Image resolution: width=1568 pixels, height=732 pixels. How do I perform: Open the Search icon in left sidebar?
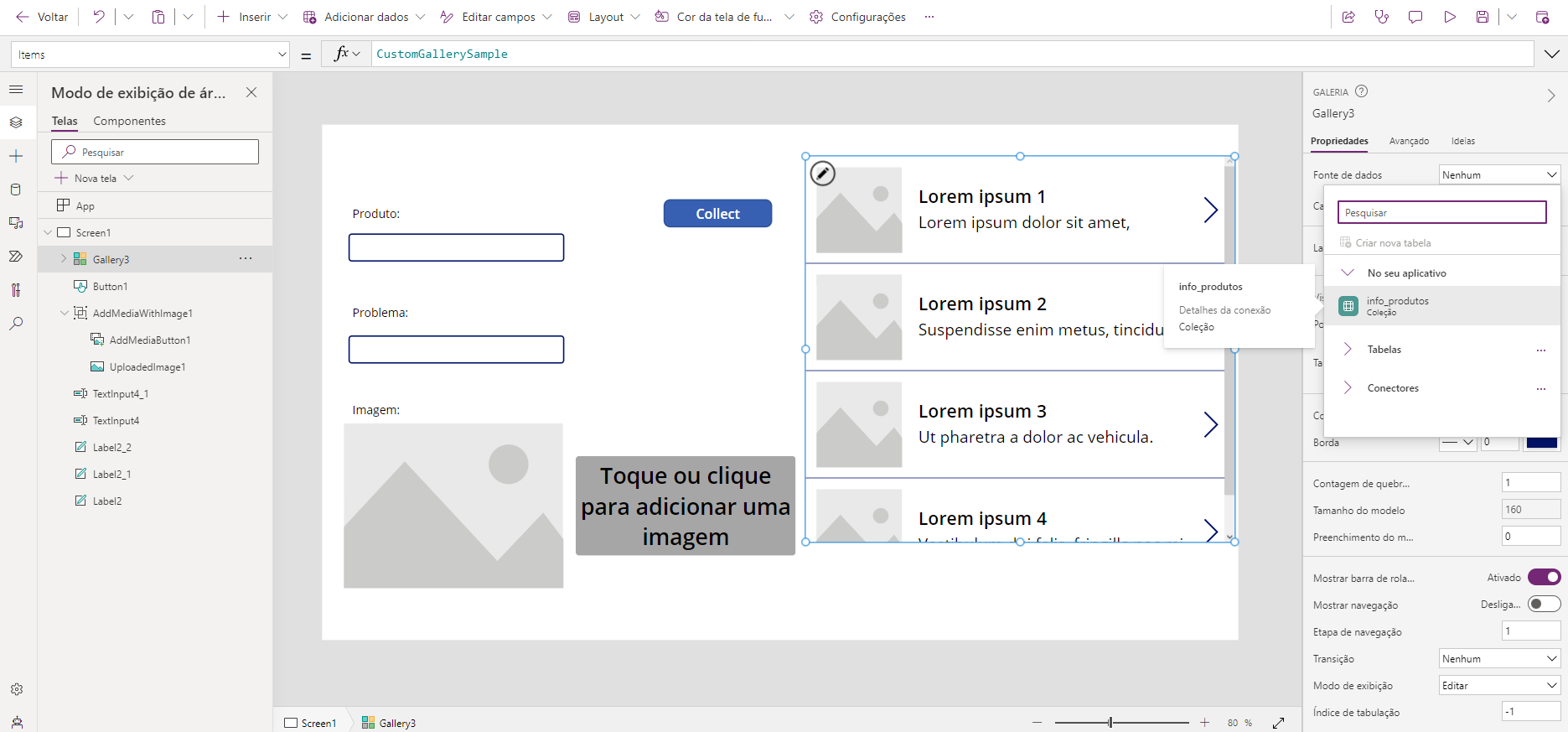tap(16, 324)
